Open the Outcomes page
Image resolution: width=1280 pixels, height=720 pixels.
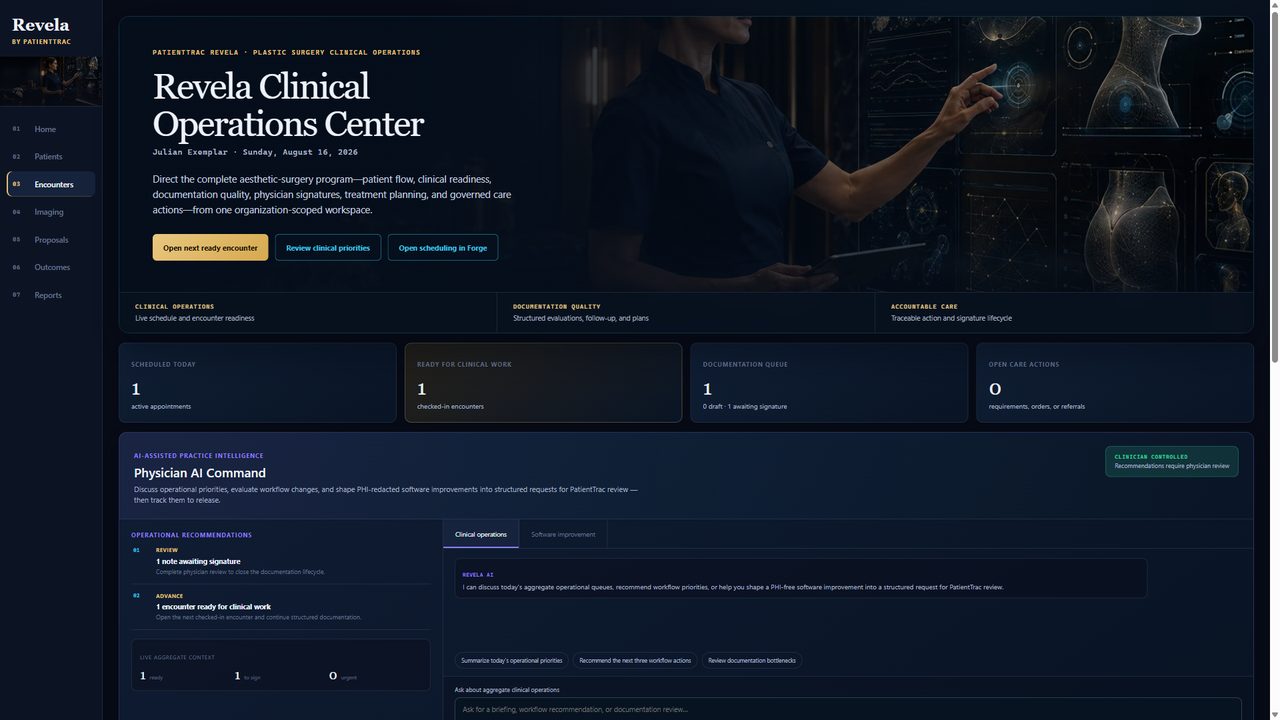(50, 267)
